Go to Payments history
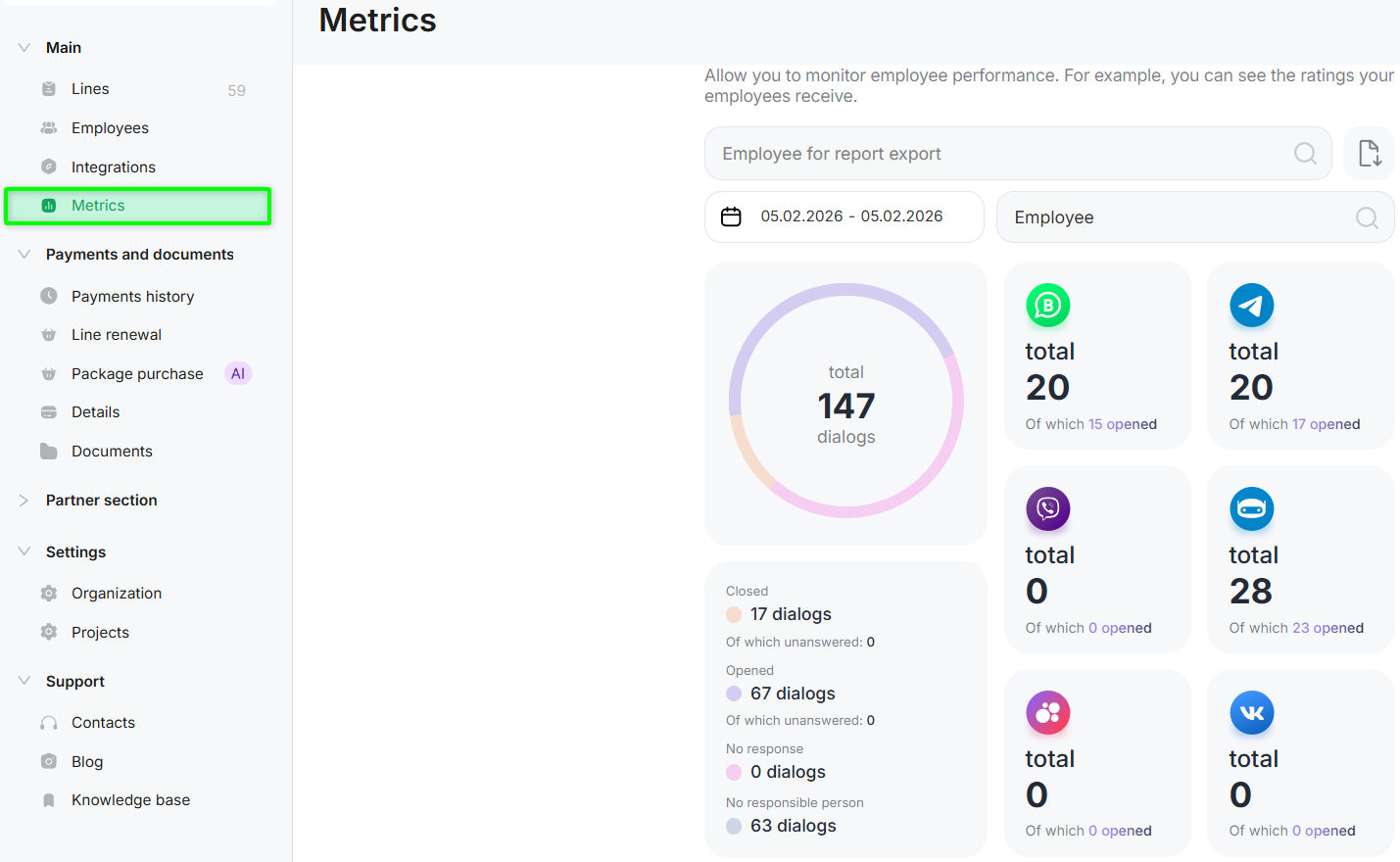The image size is (1400, 862). tap(132, 297)
